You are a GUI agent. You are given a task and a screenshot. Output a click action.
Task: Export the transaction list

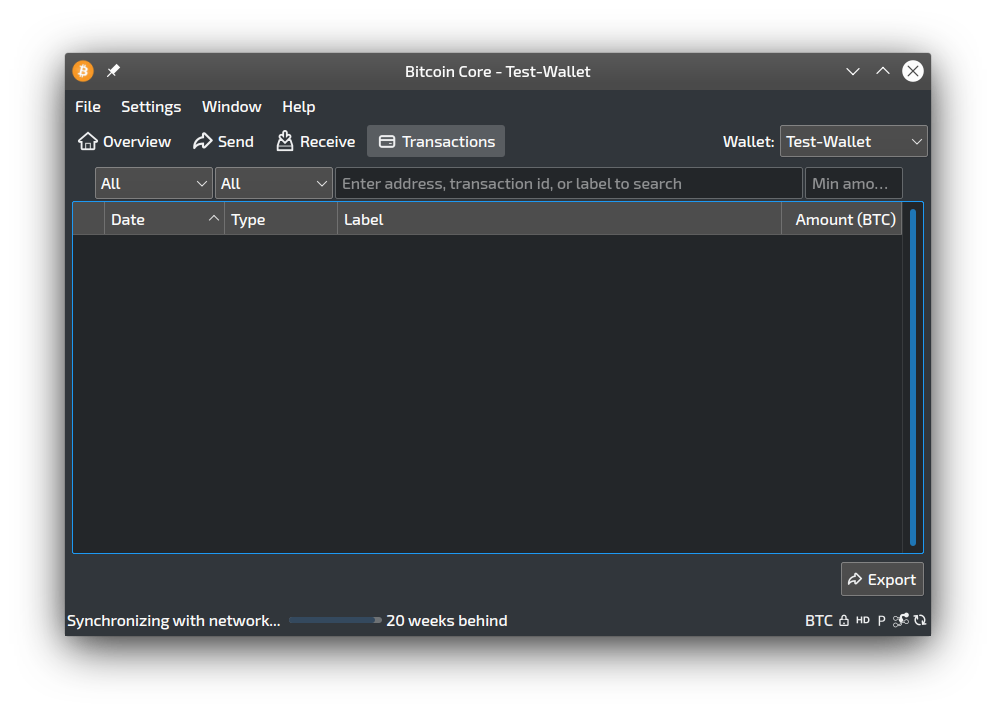point(882,579)
